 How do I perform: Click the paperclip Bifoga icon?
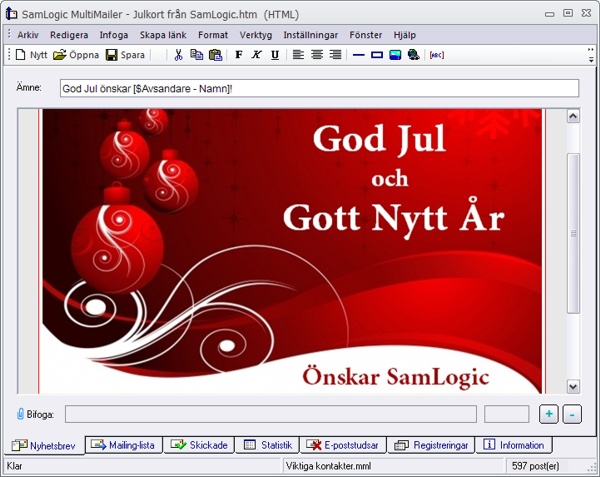20,414
